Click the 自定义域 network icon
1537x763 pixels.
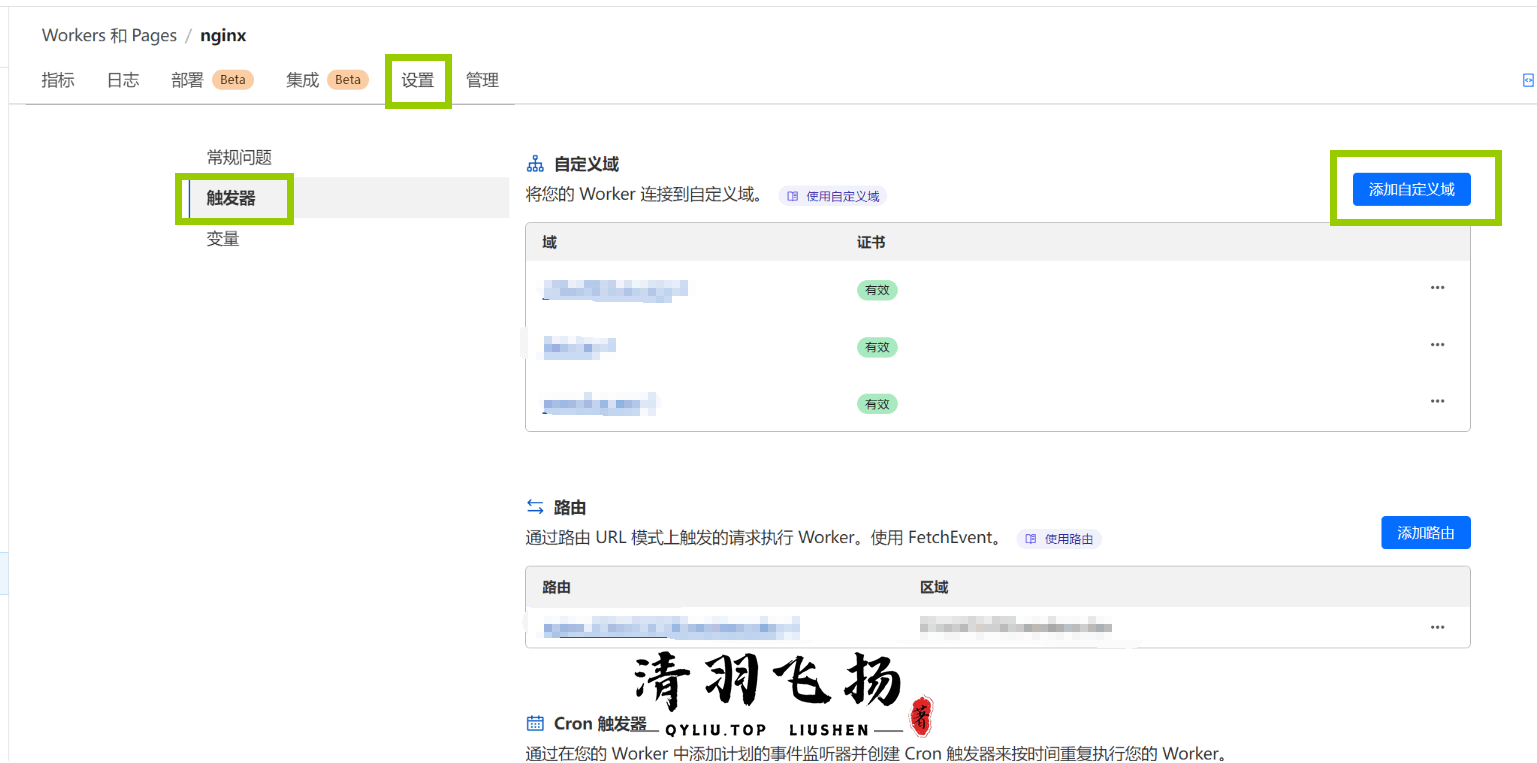point(535,164)
